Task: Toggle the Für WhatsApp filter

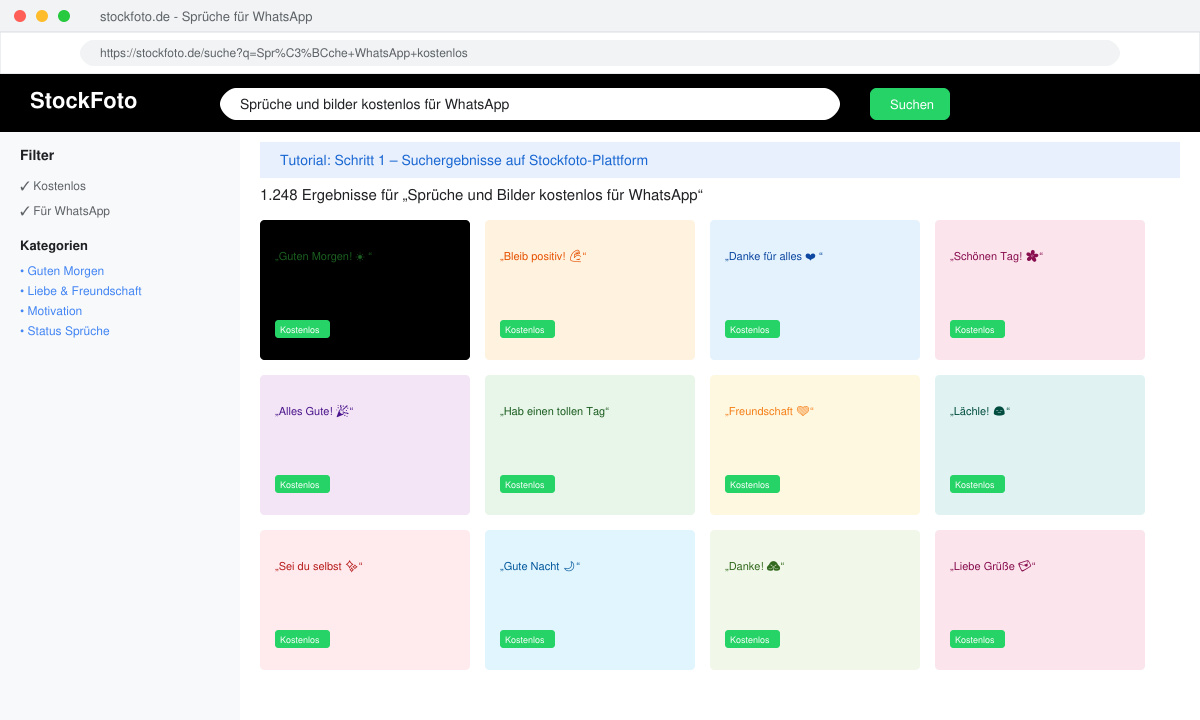Action: (x=65, y=211)
